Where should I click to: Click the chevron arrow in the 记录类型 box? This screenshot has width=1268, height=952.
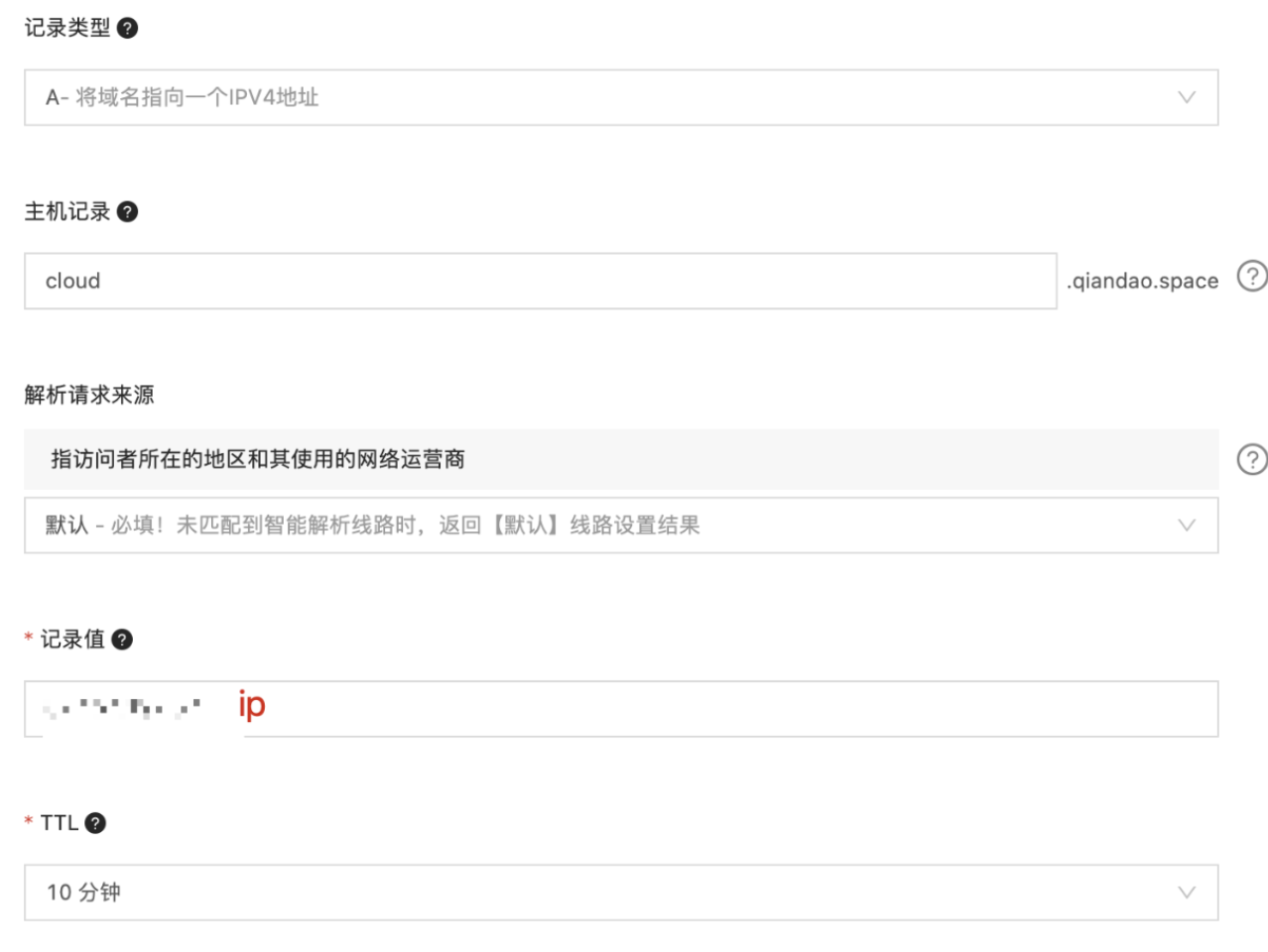tap(1187, 97)
